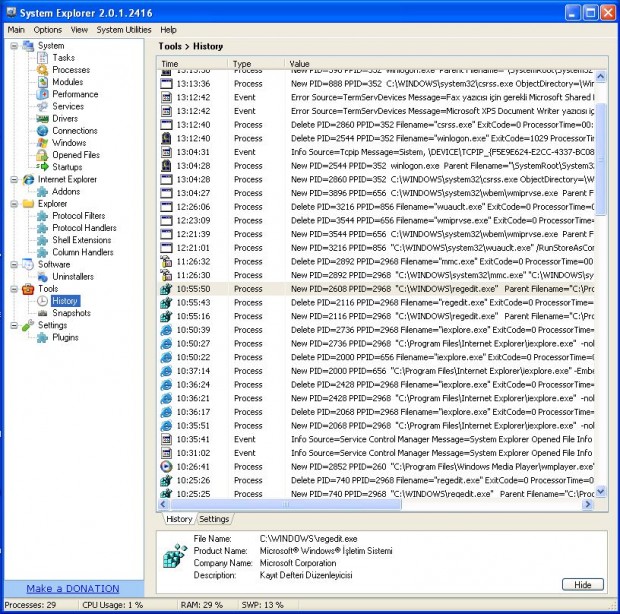The image size is (620, 614).
Task: Open the Connections globe icon
Action: coord(42,131)
